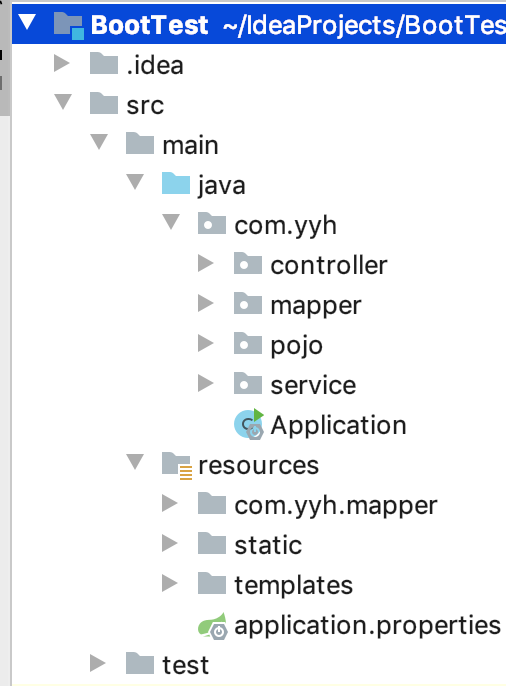Viewport: 506px width, 686px height.
Task: Click the BootTest module folder icon
Action: [69, 25]
